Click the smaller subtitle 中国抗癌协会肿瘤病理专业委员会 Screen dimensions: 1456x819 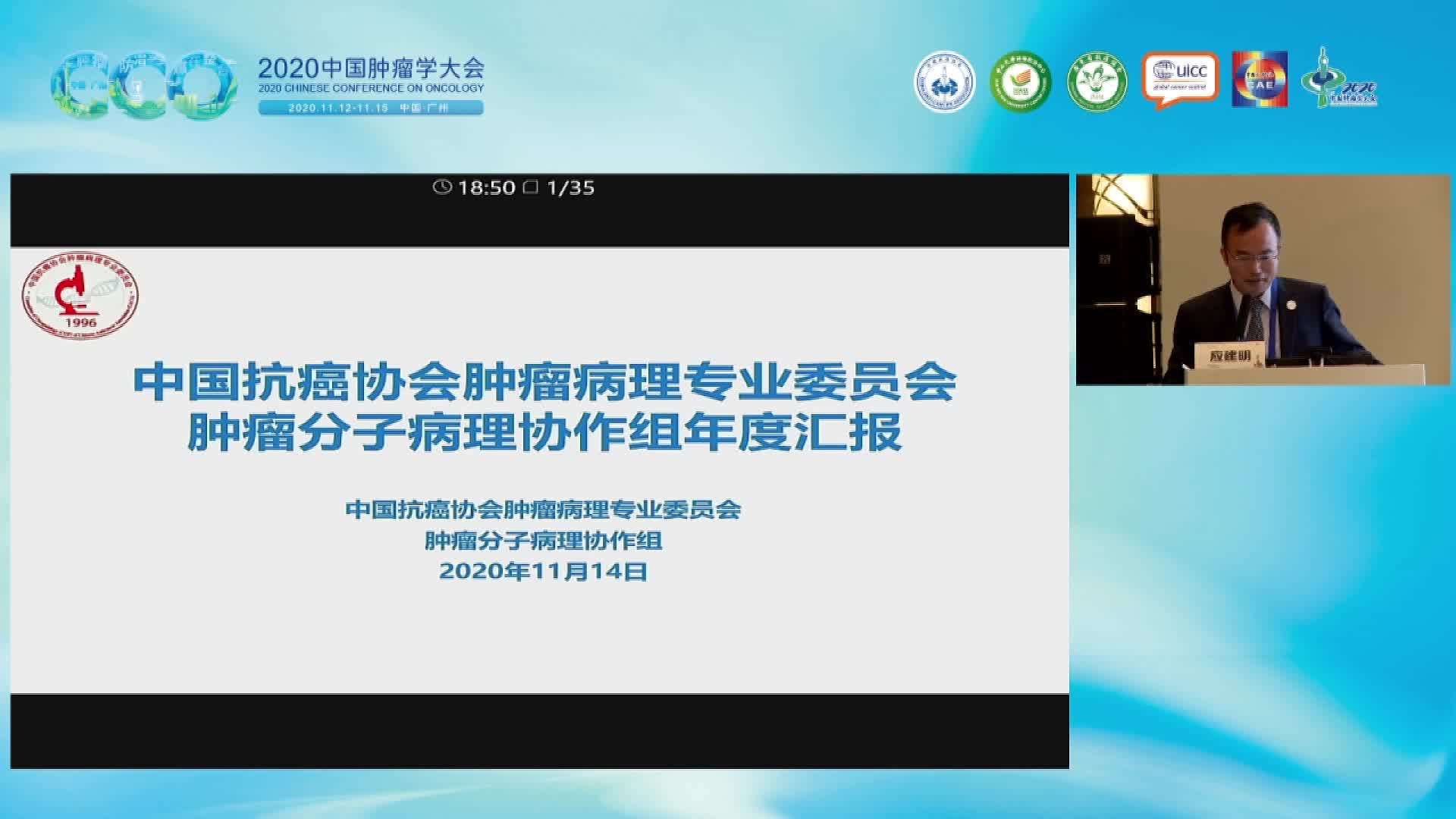[x=543, y=509]
